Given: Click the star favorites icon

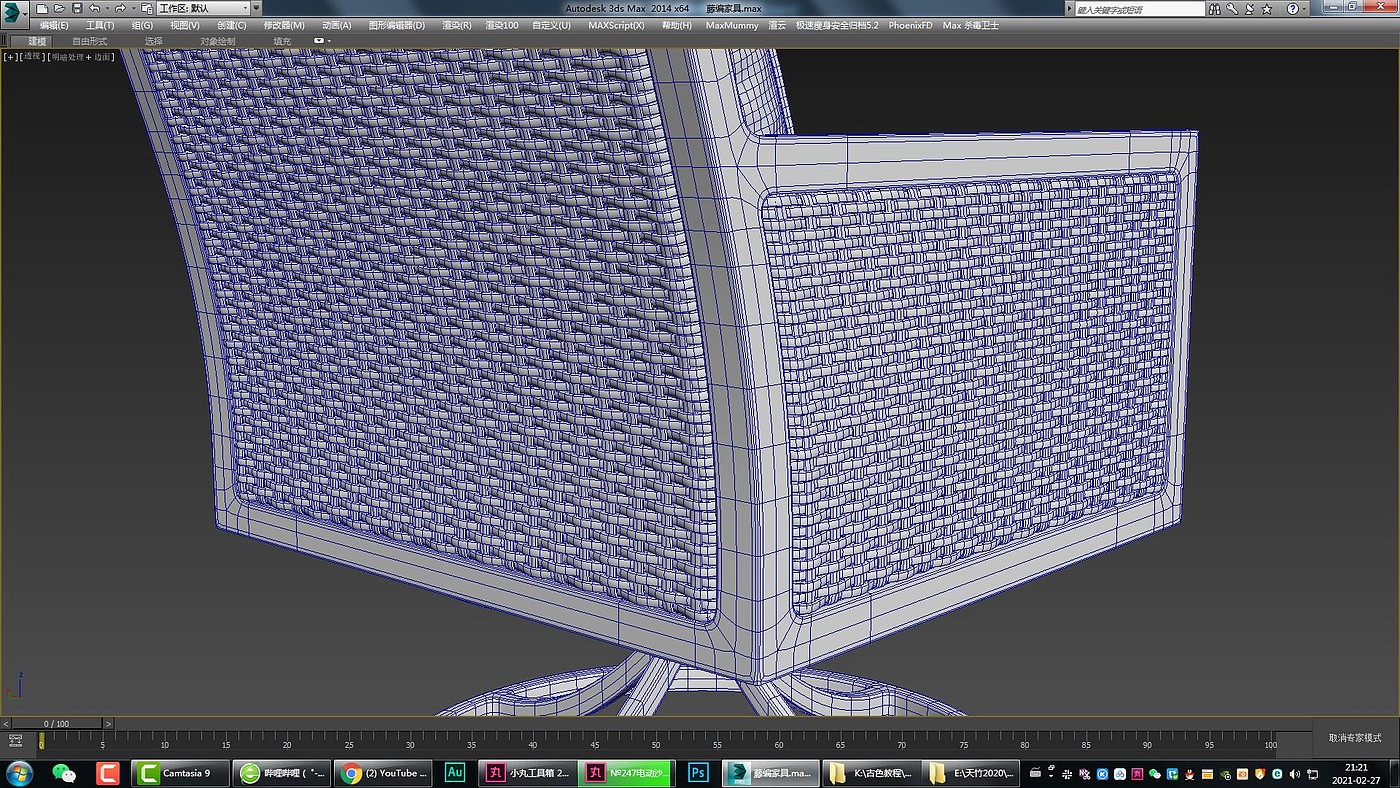Looking at the screenshot, I should (x=1266, y=8).
